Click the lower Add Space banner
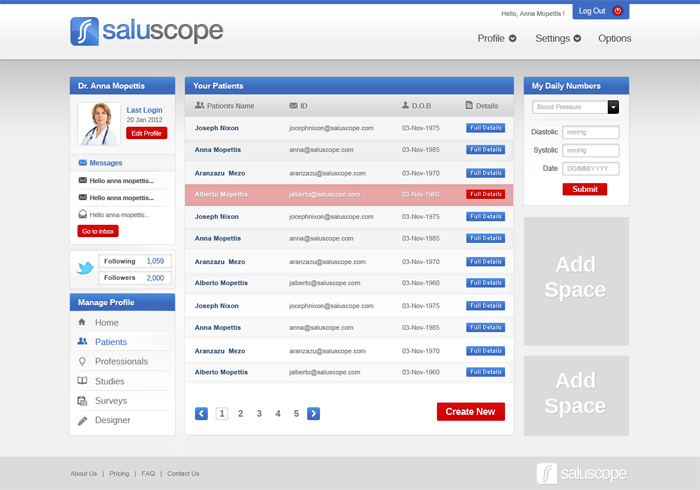Image resolution: width=700 pixels, height=490 pixels. tap(576, 396)
